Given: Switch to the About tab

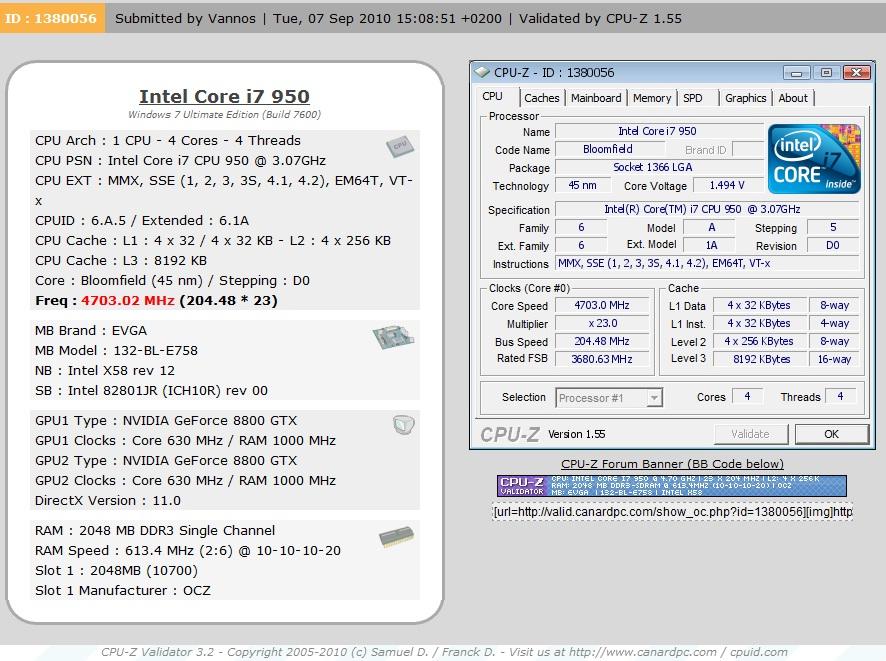Looking at the screenshot, I should [793, 98].
